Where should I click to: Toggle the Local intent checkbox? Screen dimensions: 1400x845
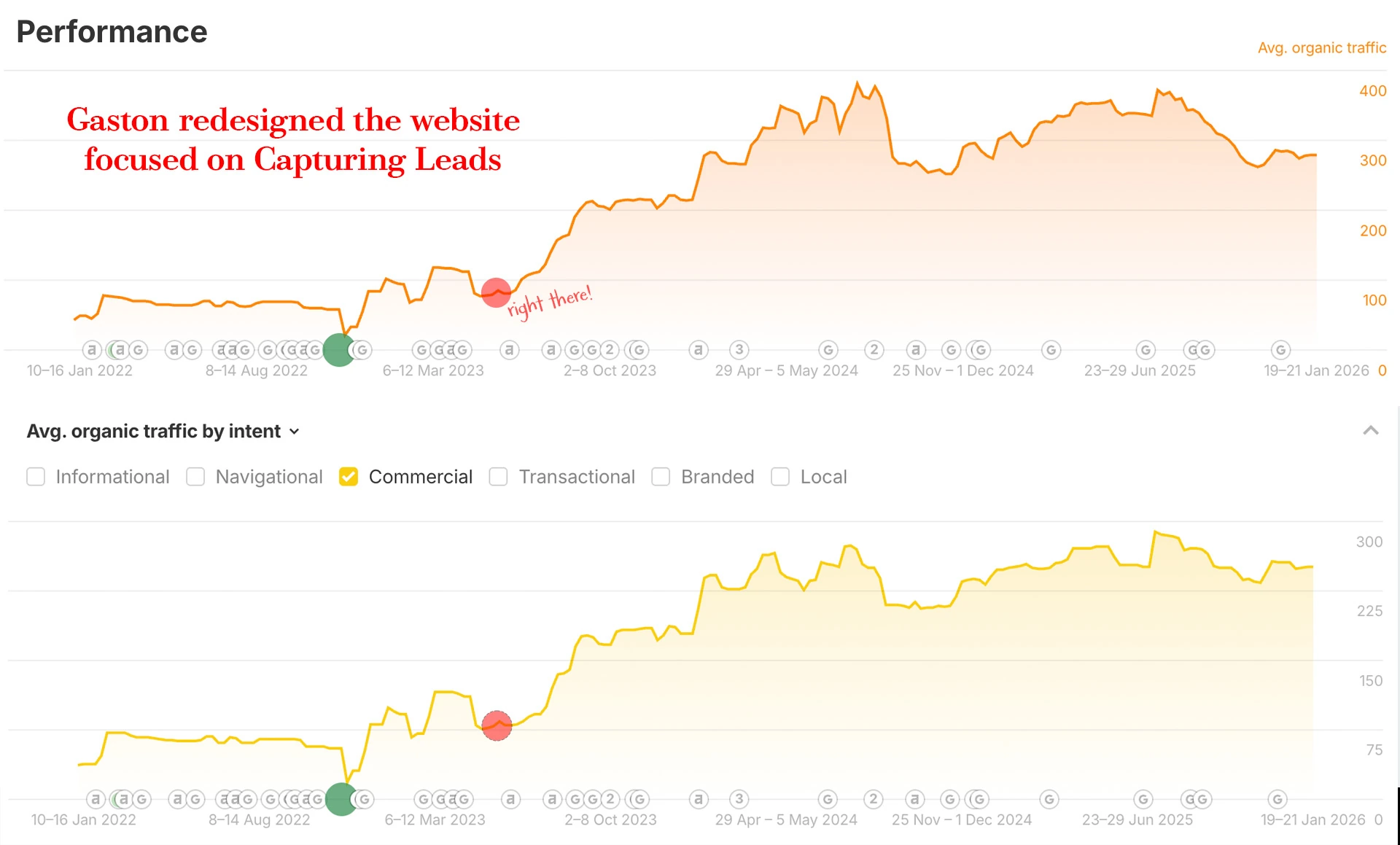tap(780, 477)
